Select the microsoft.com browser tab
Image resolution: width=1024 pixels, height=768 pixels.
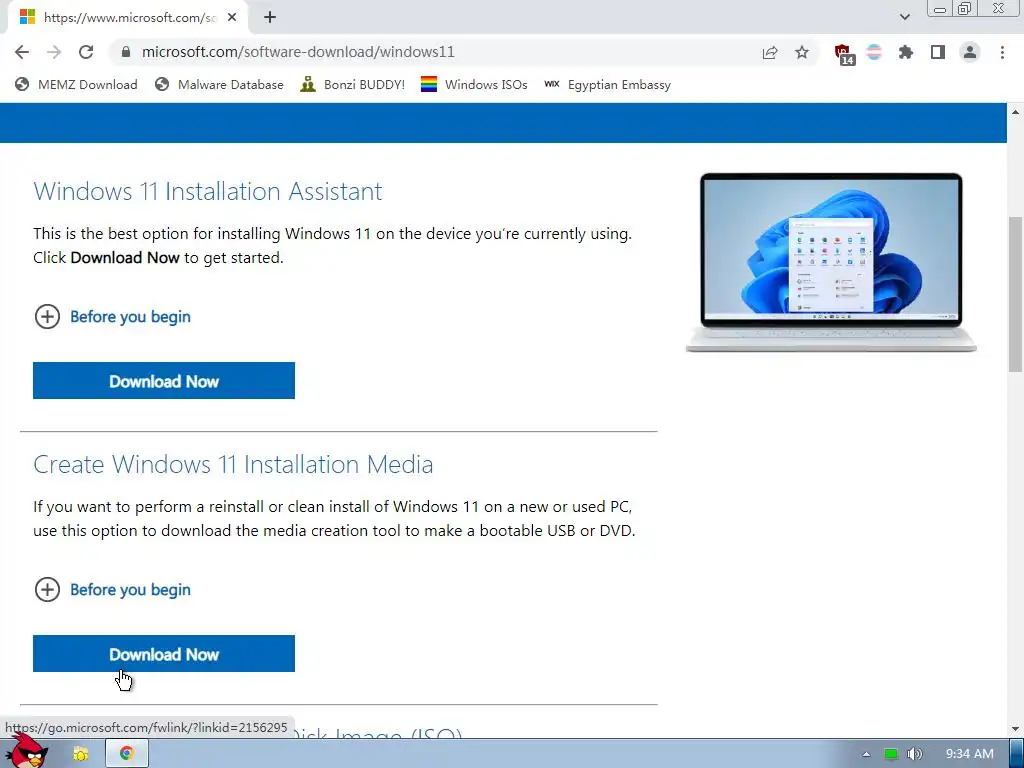point(127,18)
